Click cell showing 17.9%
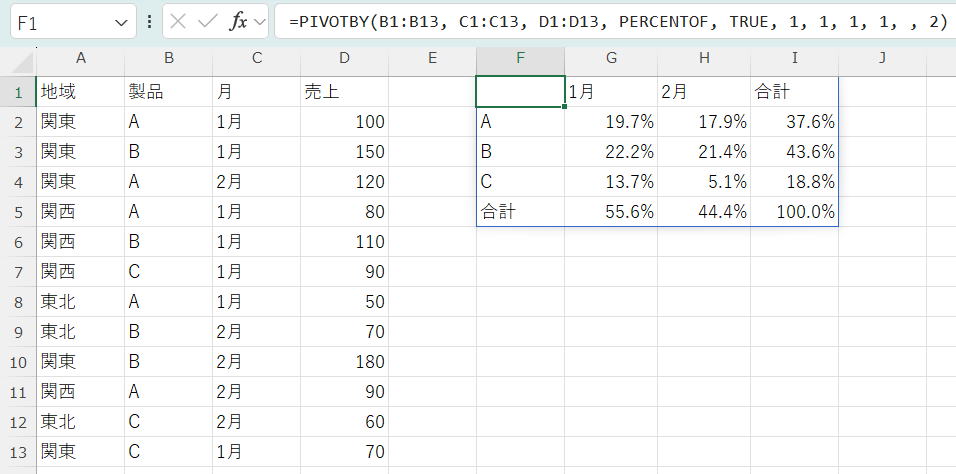 704,122
